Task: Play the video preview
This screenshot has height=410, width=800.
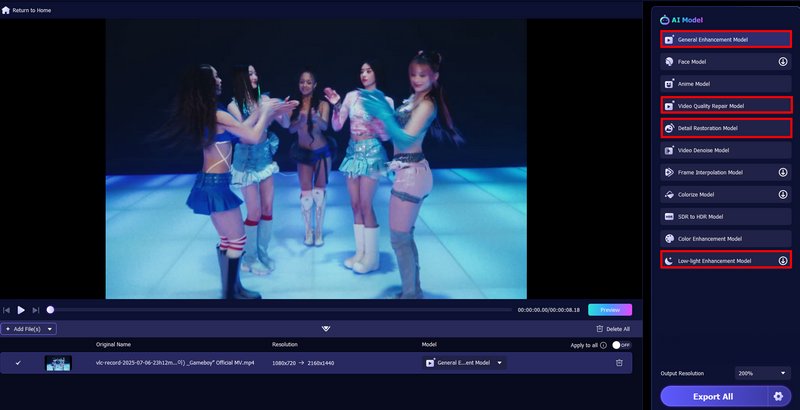Action: point(21,310)
